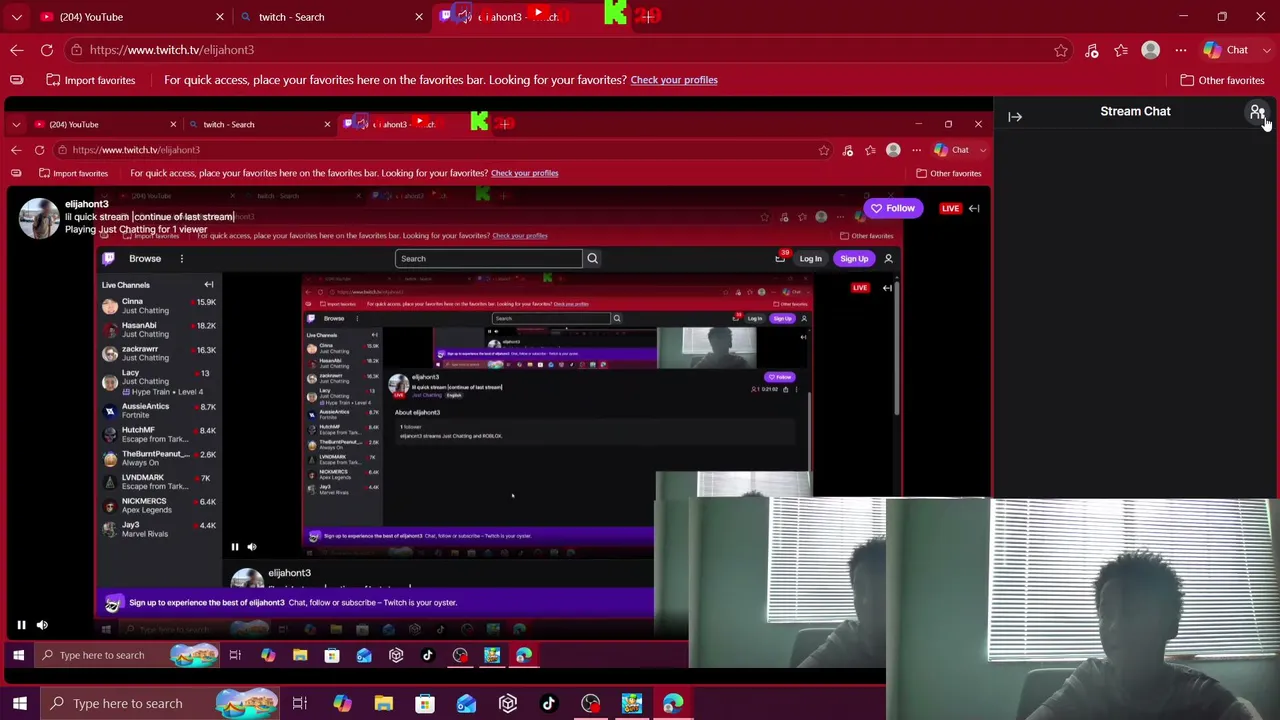The image size is (1280, 720).
Task: Mute the stream with the lower-left volume icon
Action: pyautogui.click(x=42, y=625)
